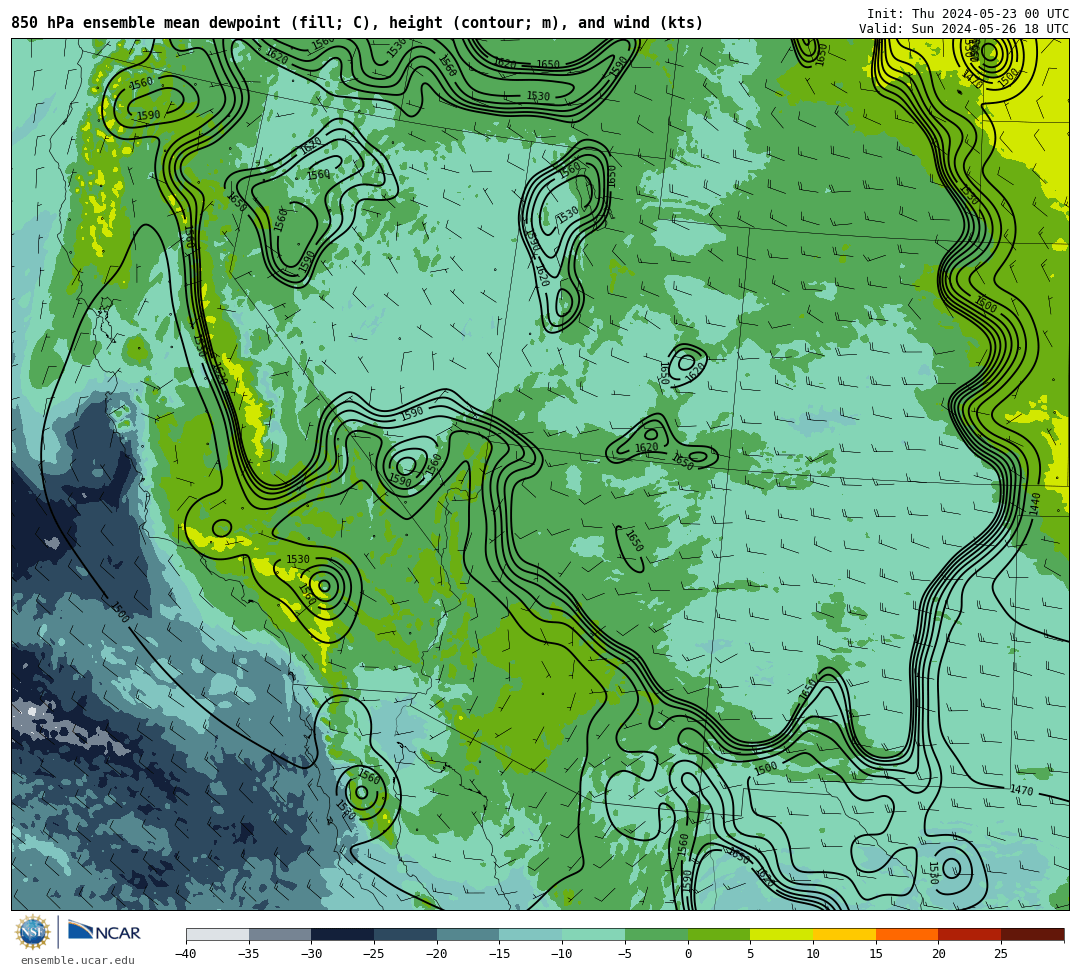The height and width of the screenshot is (973, 1080).
Task: Click the colorbar tick label -25
Action: click(374, 954)
